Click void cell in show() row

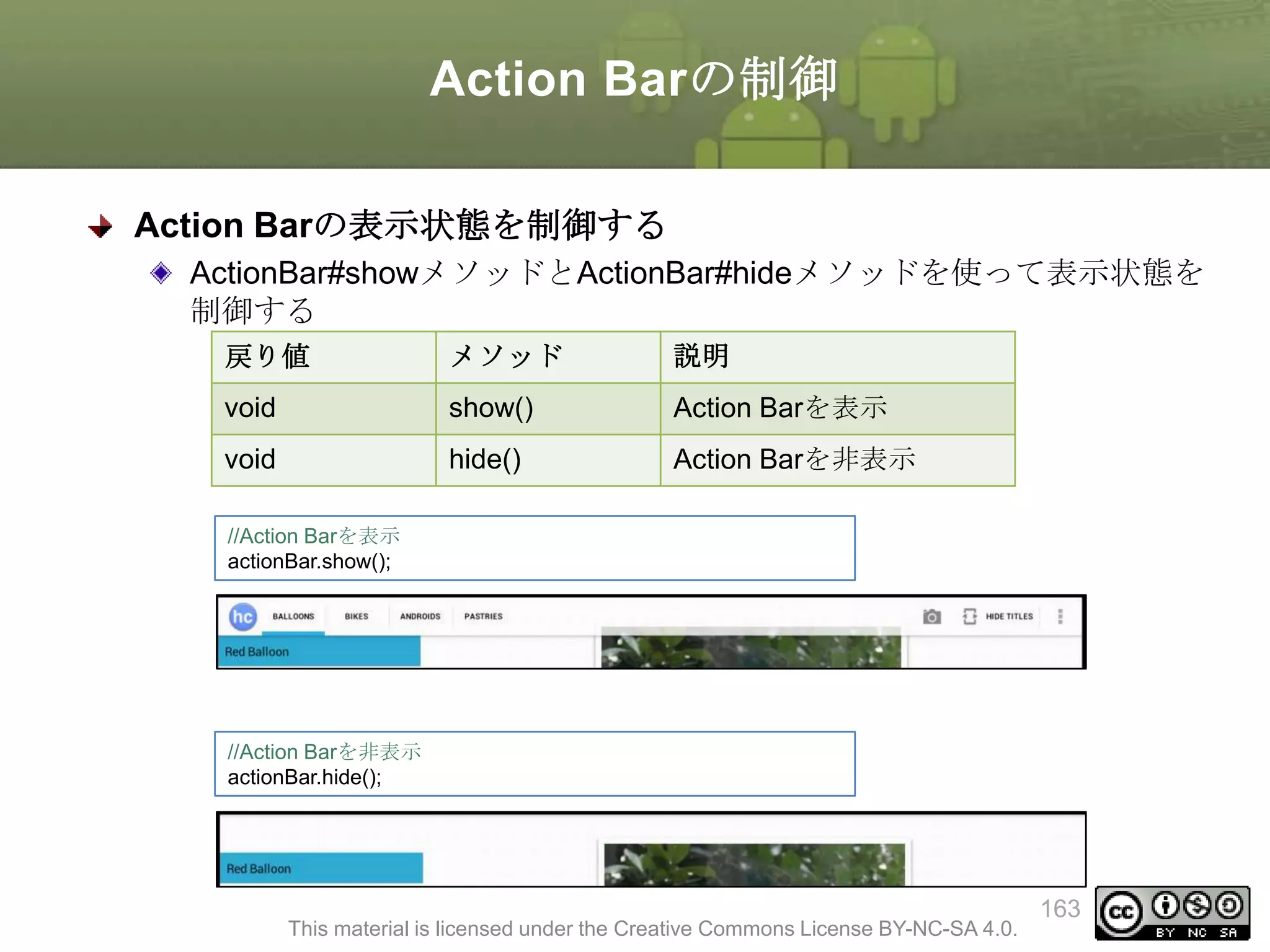click(324, 408)
